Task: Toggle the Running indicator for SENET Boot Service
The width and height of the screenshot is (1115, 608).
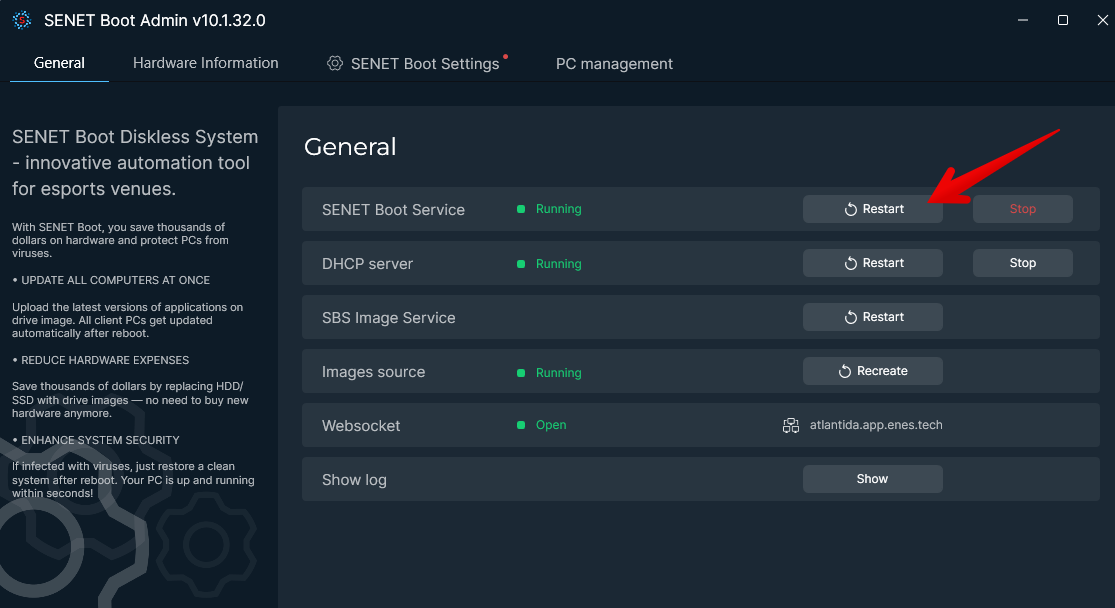Action: [521, 209]
